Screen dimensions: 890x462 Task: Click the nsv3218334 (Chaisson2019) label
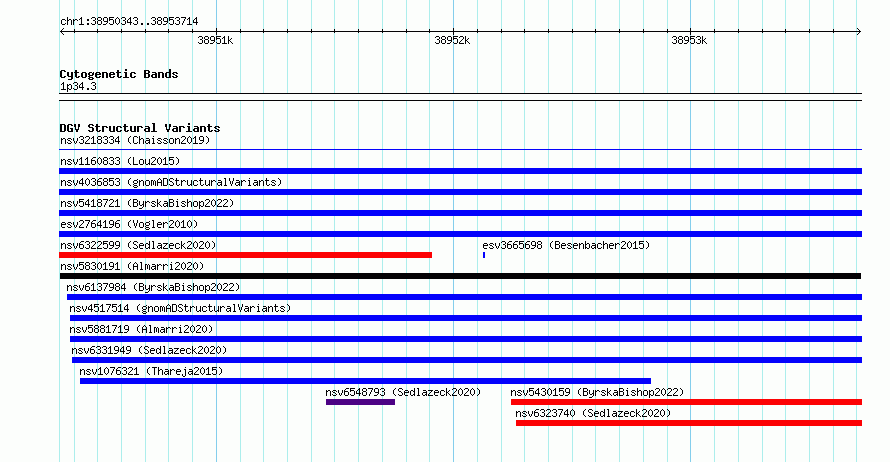click(x=135, y=140)
